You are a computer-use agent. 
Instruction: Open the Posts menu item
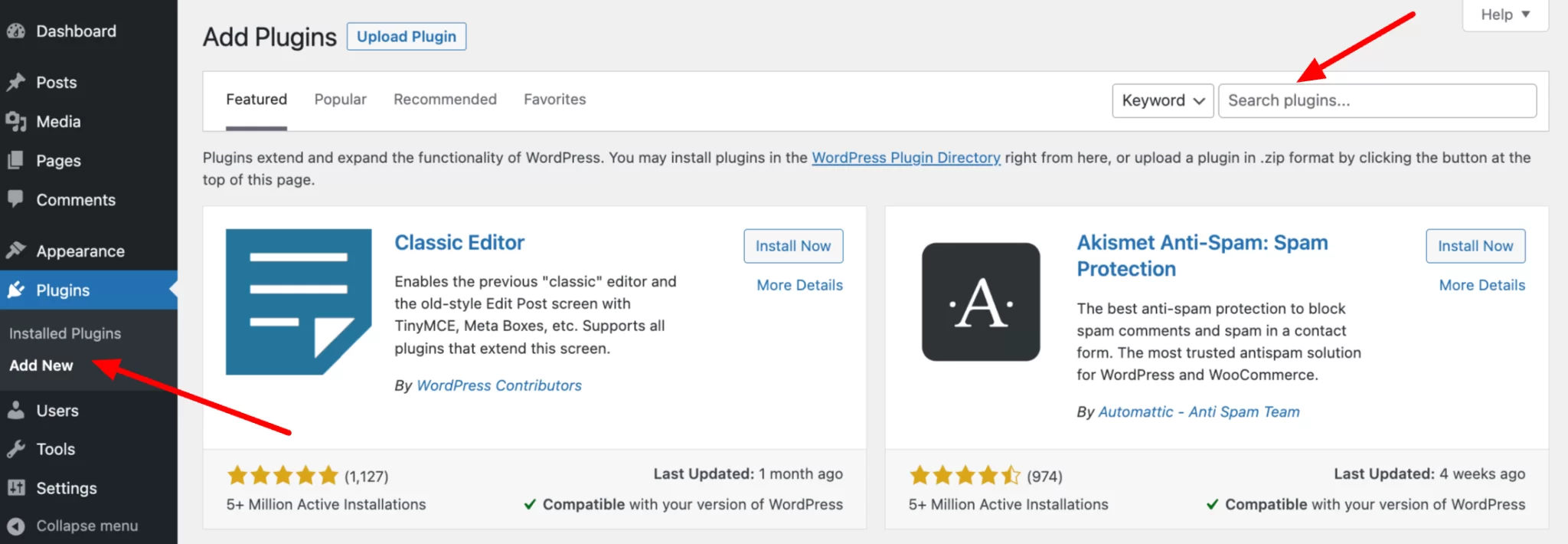(57, 82)
